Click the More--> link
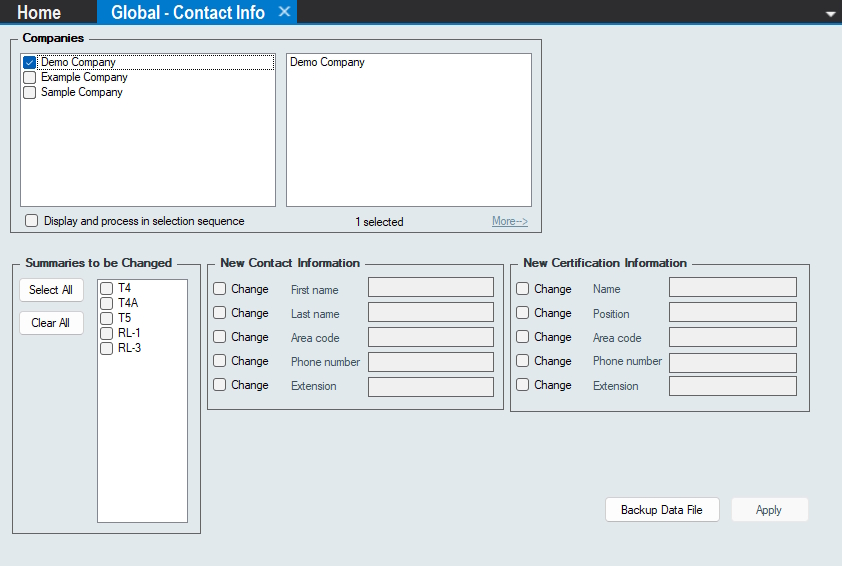This screenshot has height=566, width=842. pos(509,221)
